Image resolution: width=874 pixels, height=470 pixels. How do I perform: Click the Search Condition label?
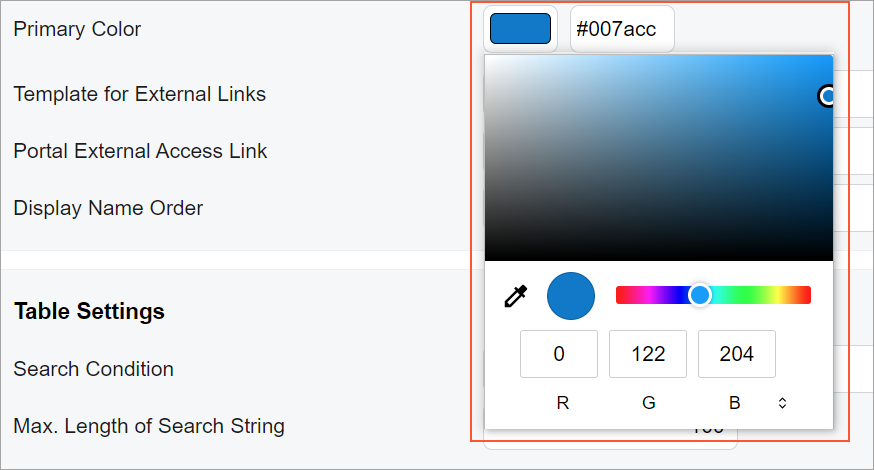(93, 369)
